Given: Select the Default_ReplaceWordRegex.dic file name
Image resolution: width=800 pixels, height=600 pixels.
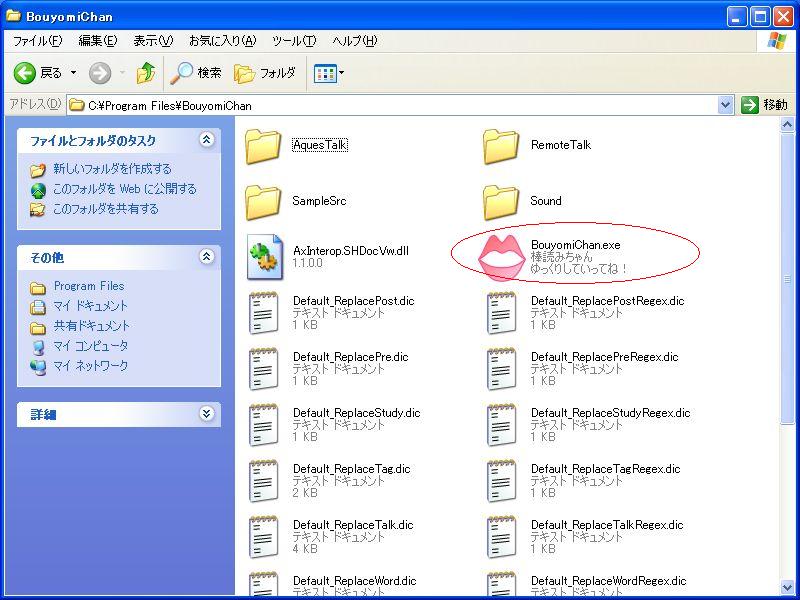Looking at the screenshot, I should pos(608,581).
